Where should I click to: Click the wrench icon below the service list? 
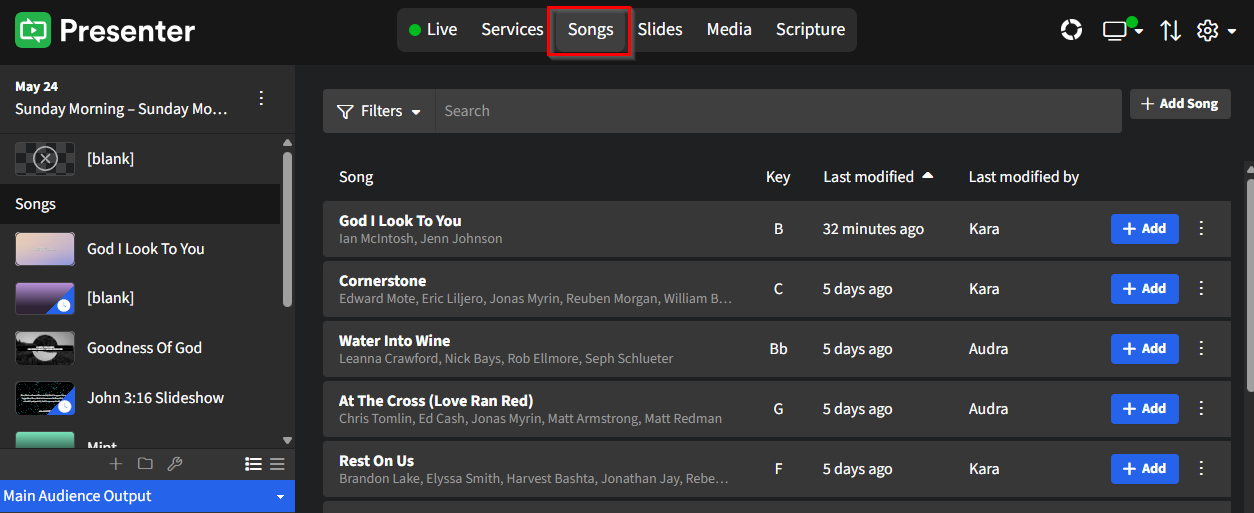pyautogui.click(x=174, y=464)
